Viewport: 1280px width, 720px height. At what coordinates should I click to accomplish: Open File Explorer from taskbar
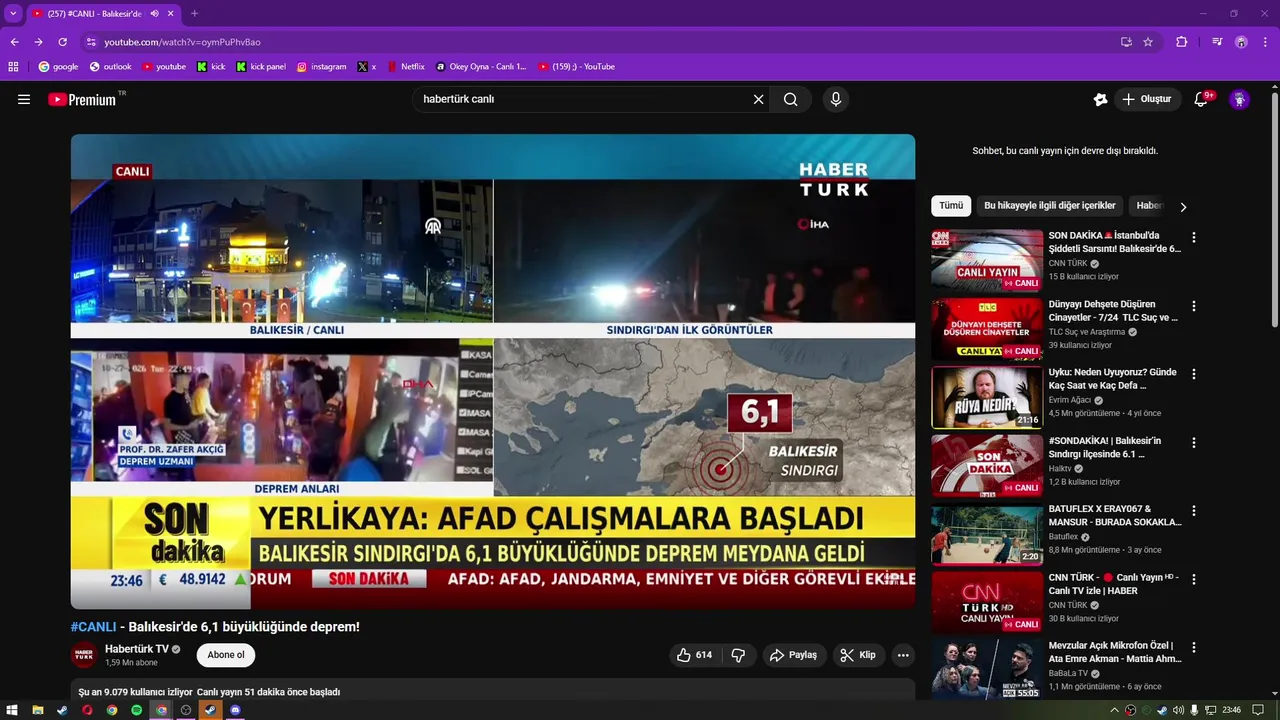[x=38, y=710]
